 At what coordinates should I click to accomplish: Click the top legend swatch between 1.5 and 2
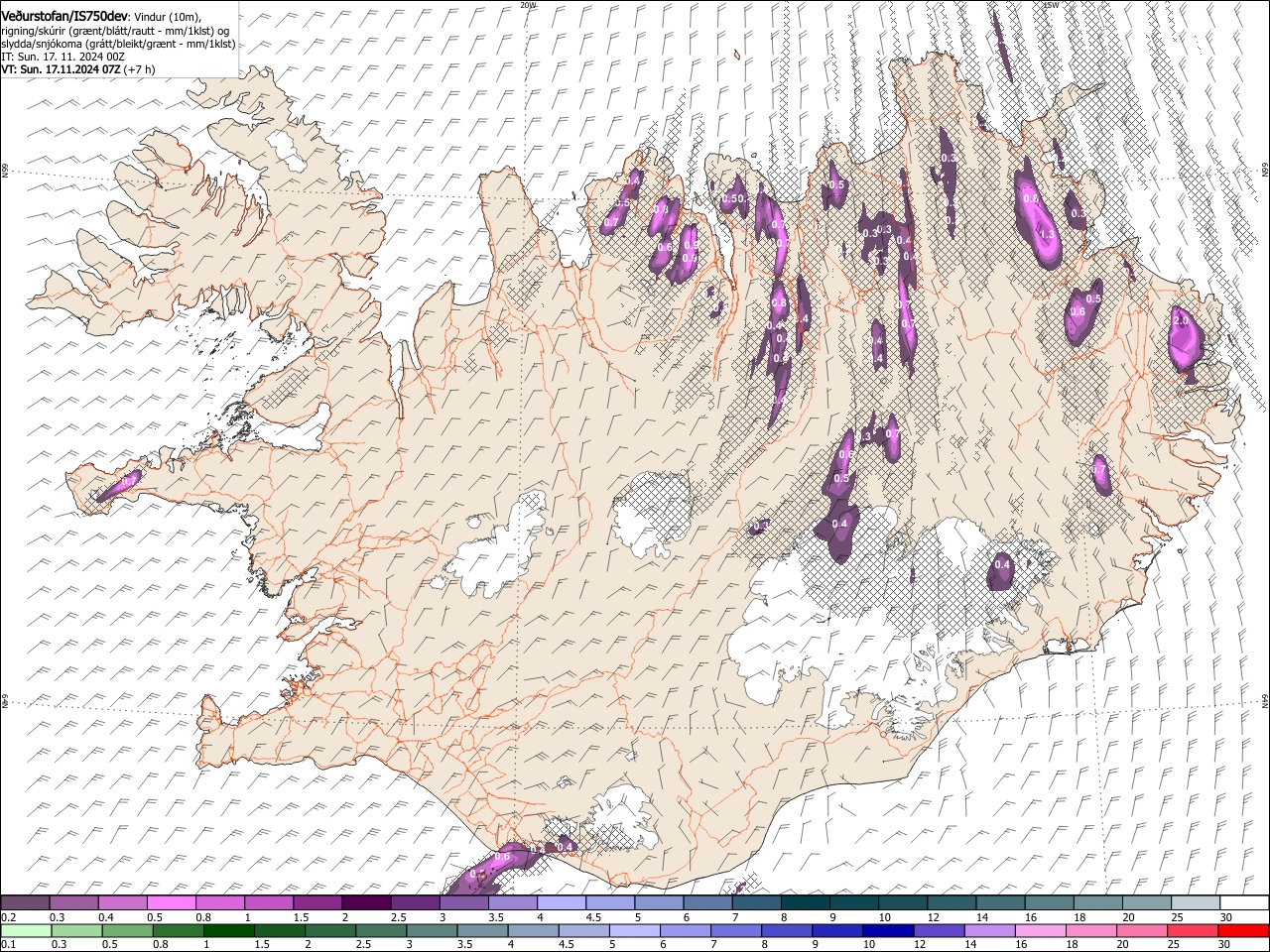pos(317,902)
